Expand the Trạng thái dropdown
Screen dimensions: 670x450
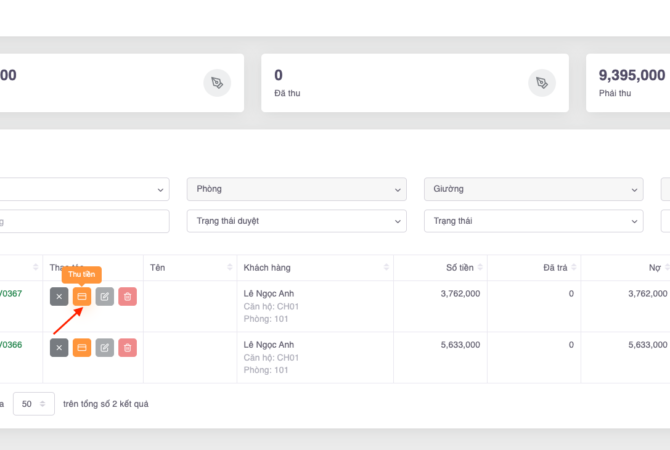(533, 221)
